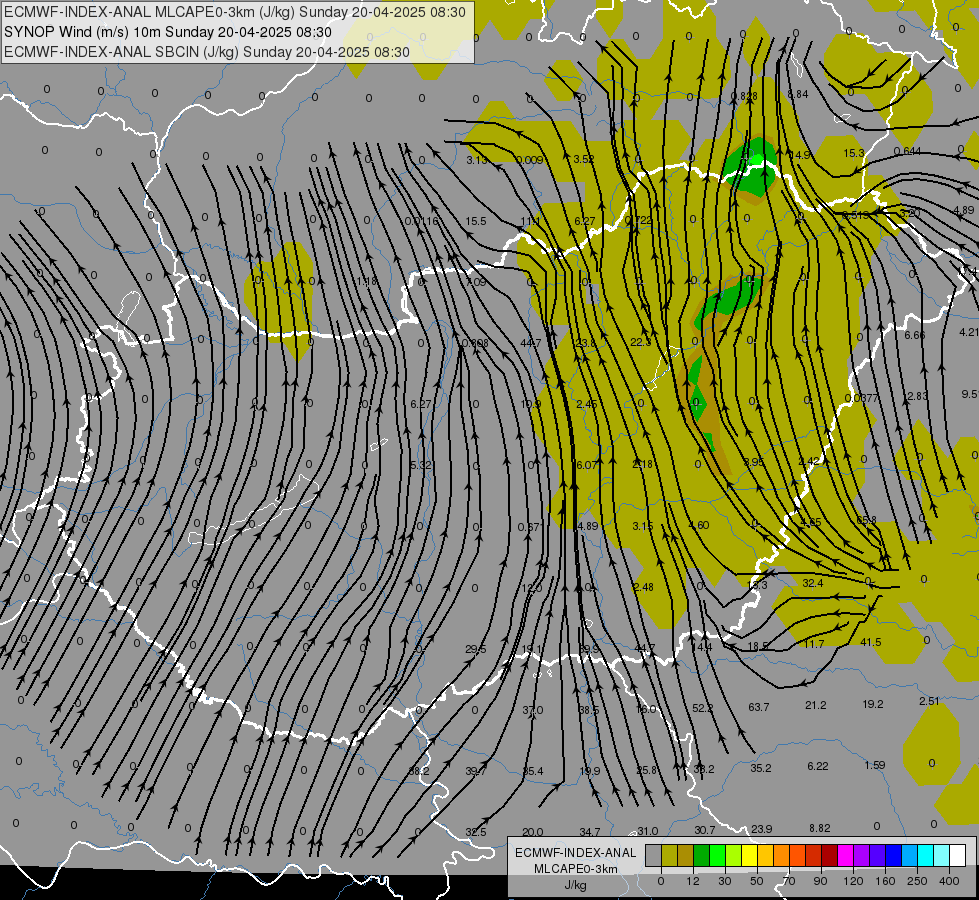Click the legend scale value 250
Viewport: 979px width, 900px height.
point(917,881)
